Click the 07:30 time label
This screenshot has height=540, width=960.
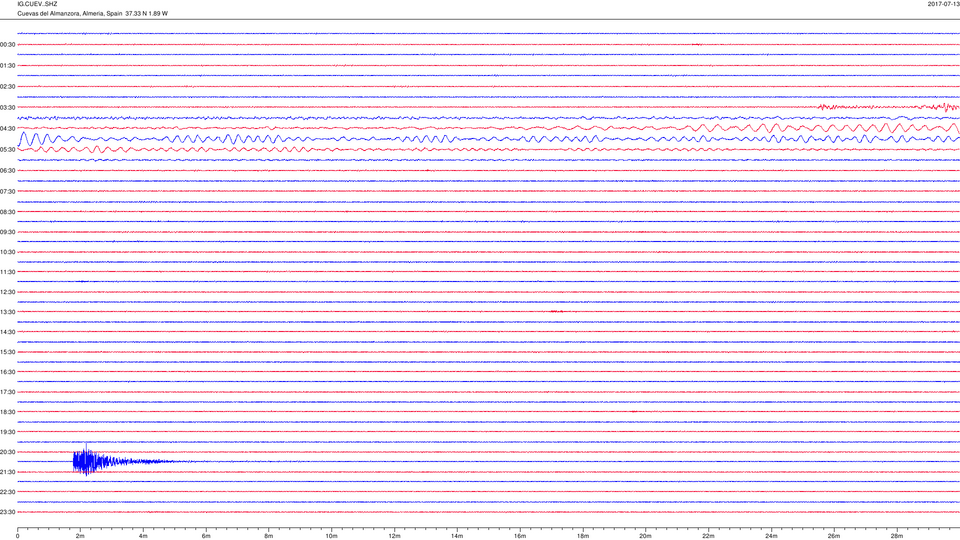[x=7, y=192]
